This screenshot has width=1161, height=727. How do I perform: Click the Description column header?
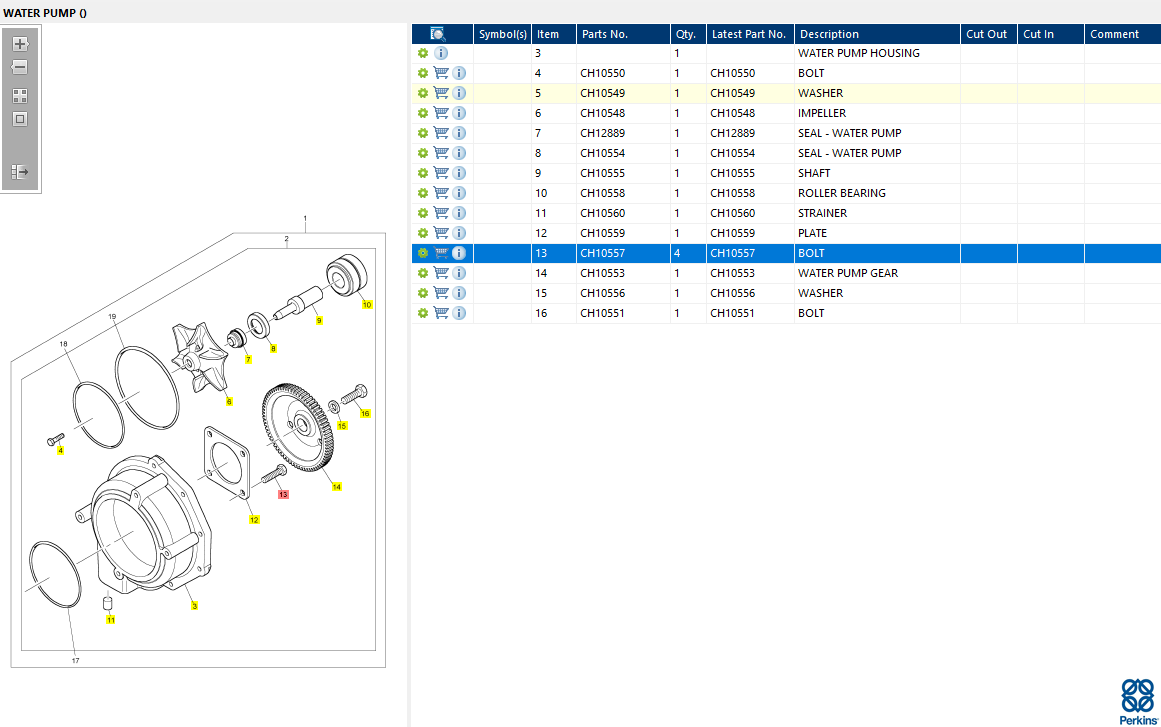click(x=829, y=34)
